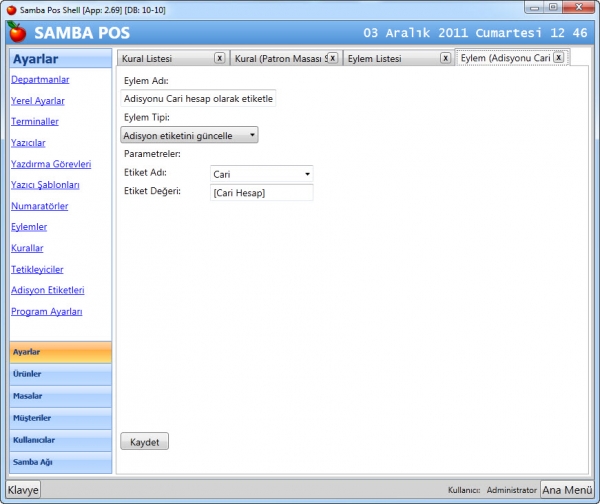Image resolution: width=600 pixels, height=504 pixels.
Task: Open Yazıcı Şablonları link
Action: click(45, 185)
